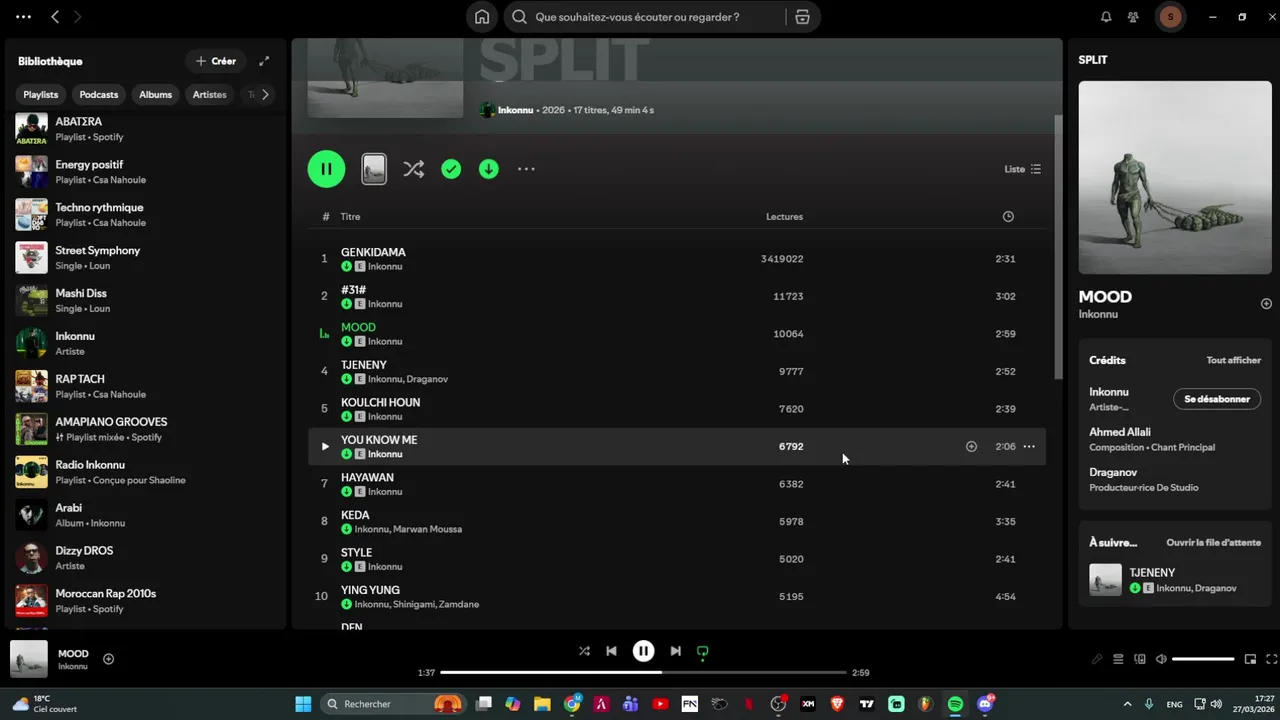Toggle the album saved checkmark

click(x=451, y=169)
